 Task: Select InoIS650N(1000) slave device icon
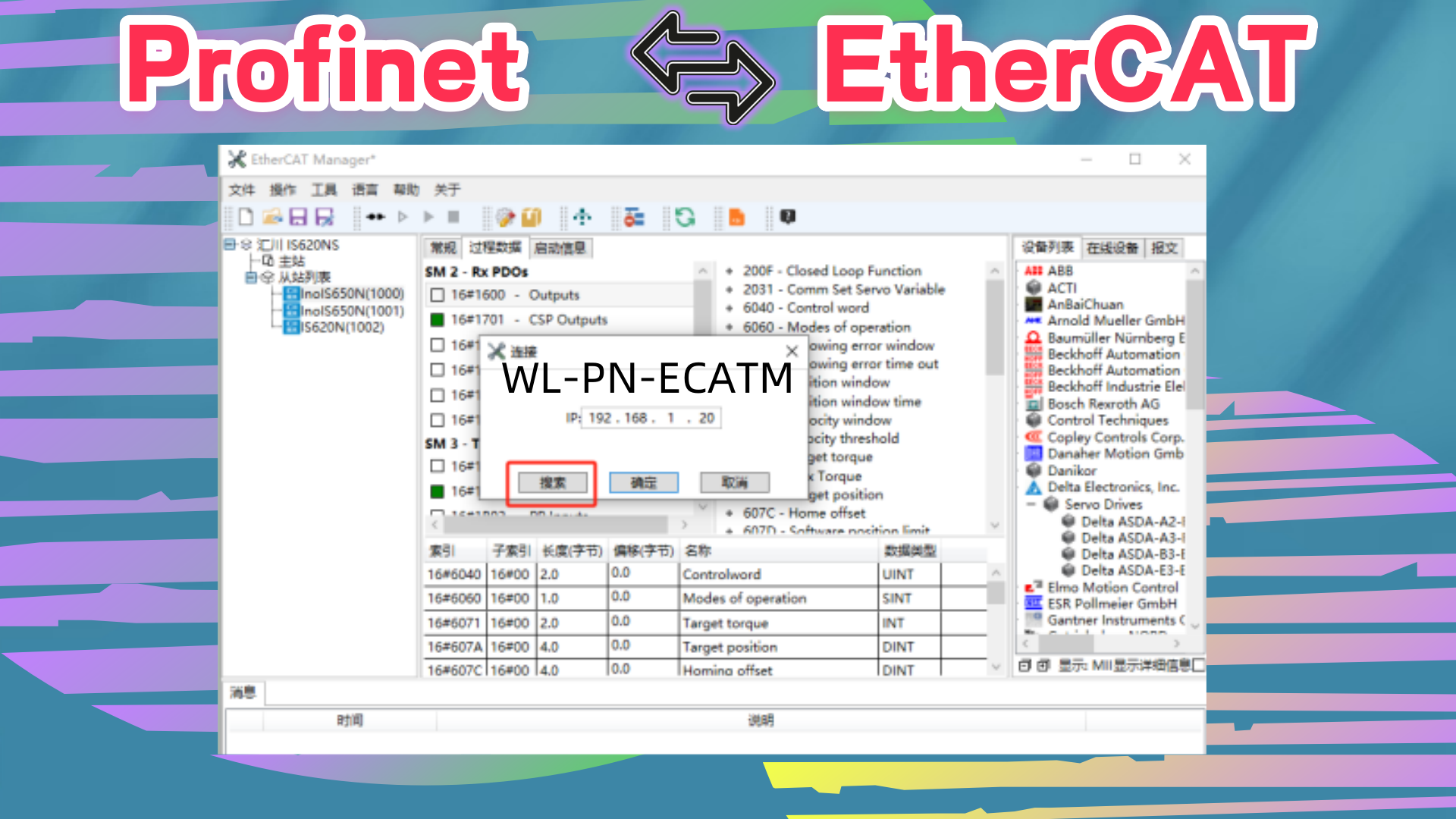pos(291,293)
